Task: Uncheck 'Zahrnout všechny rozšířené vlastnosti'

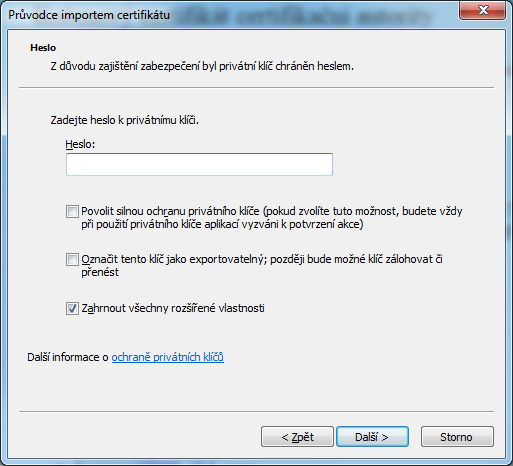Action: (x=72, y=309)
